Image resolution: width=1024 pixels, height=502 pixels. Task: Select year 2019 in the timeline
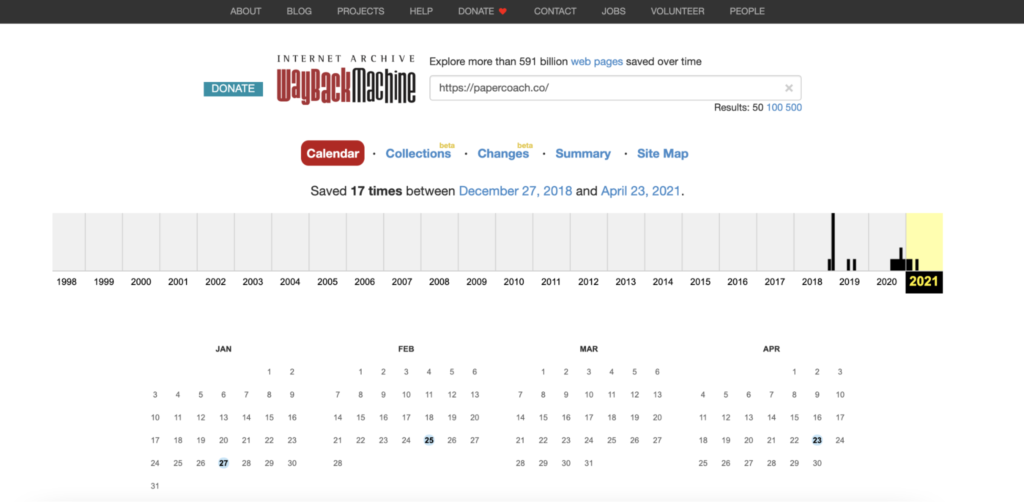pyautogui.click(x=849, y=282)
